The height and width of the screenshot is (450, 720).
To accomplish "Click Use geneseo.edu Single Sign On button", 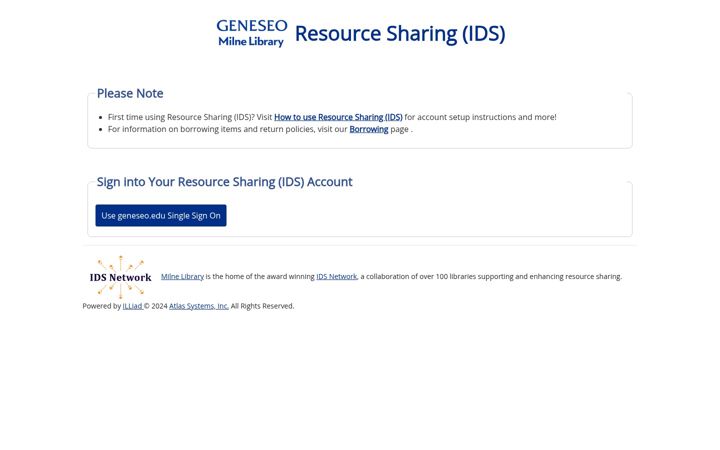I will [161, 215].
